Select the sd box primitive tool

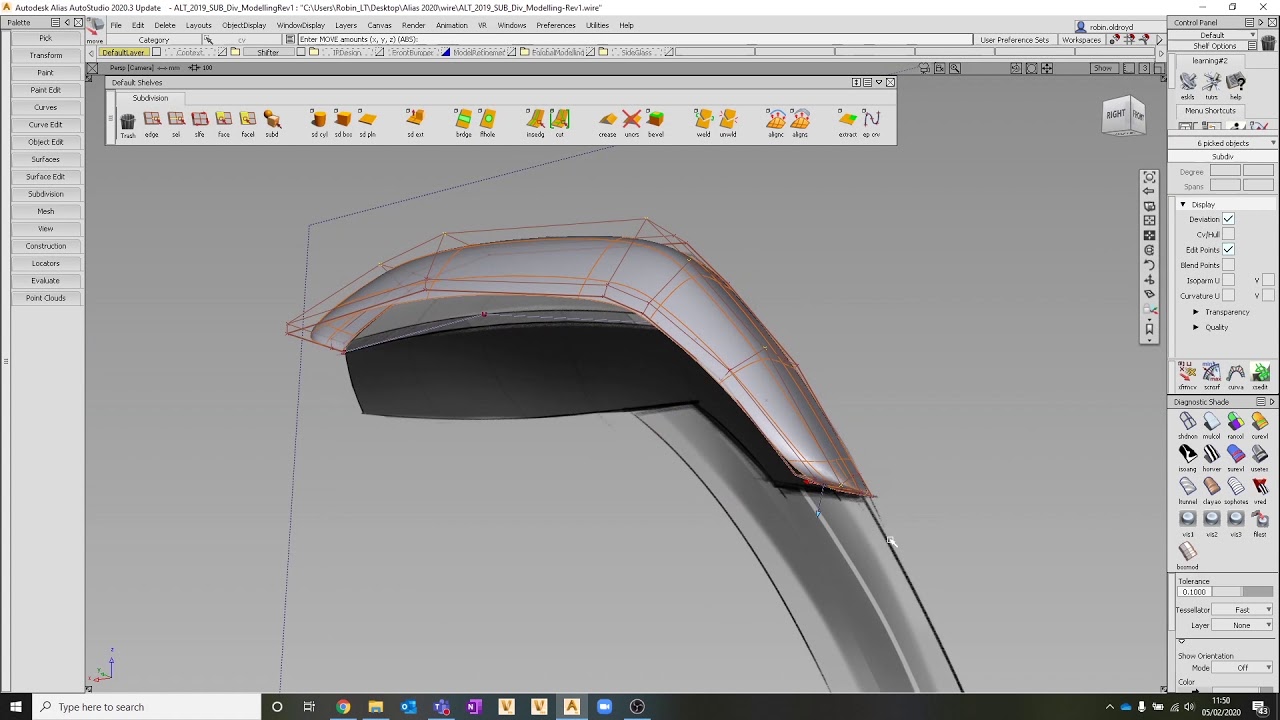coord(343,122)
